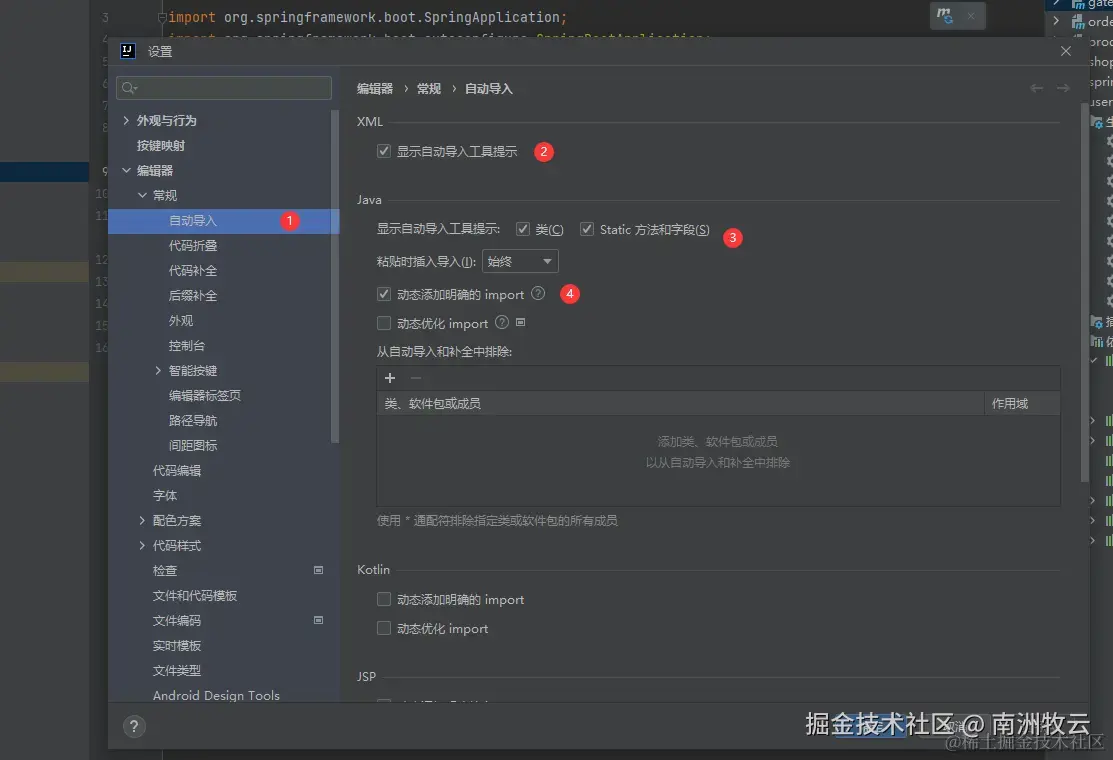This screenshot has height=760, width=1113.
Task: Focus the settings search input field
Action: (224, 88)
